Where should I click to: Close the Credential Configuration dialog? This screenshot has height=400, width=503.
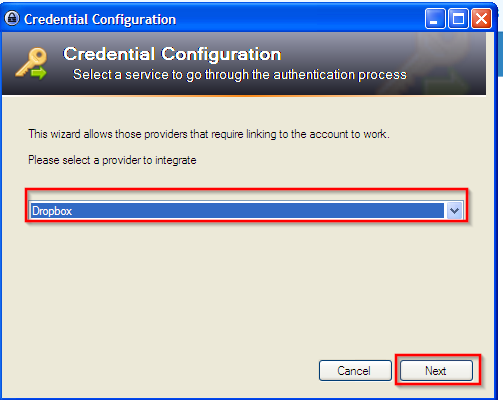(x=481, y=19)
